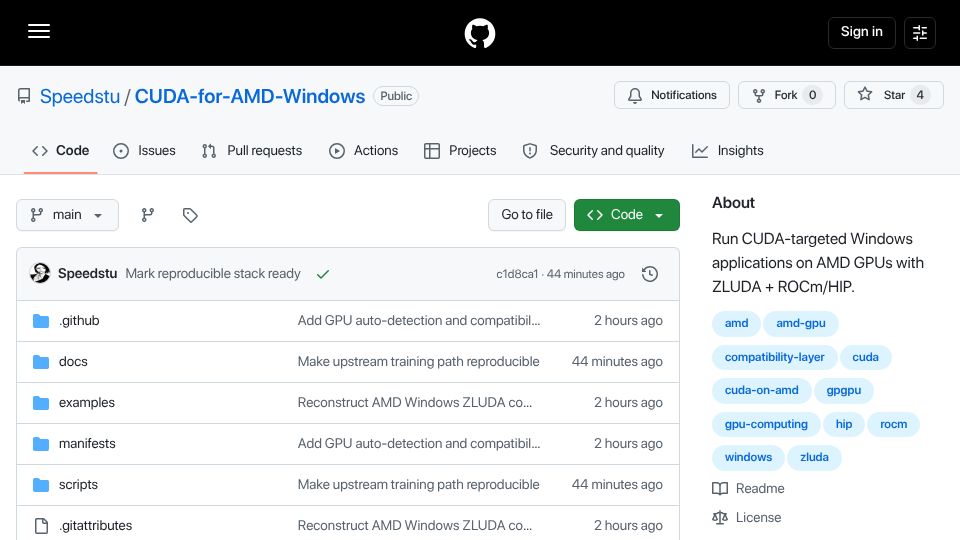This screenshot has height=540, width=960.
Task: Open the Actions tab
Action: pos(364,151)
